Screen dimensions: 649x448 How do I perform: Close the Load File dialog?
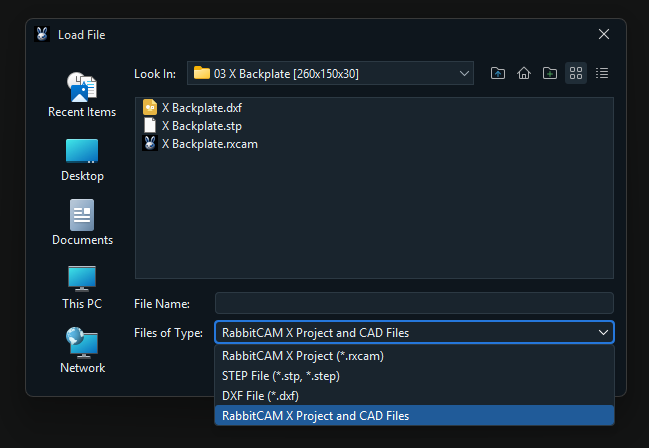tap(603, 34)
